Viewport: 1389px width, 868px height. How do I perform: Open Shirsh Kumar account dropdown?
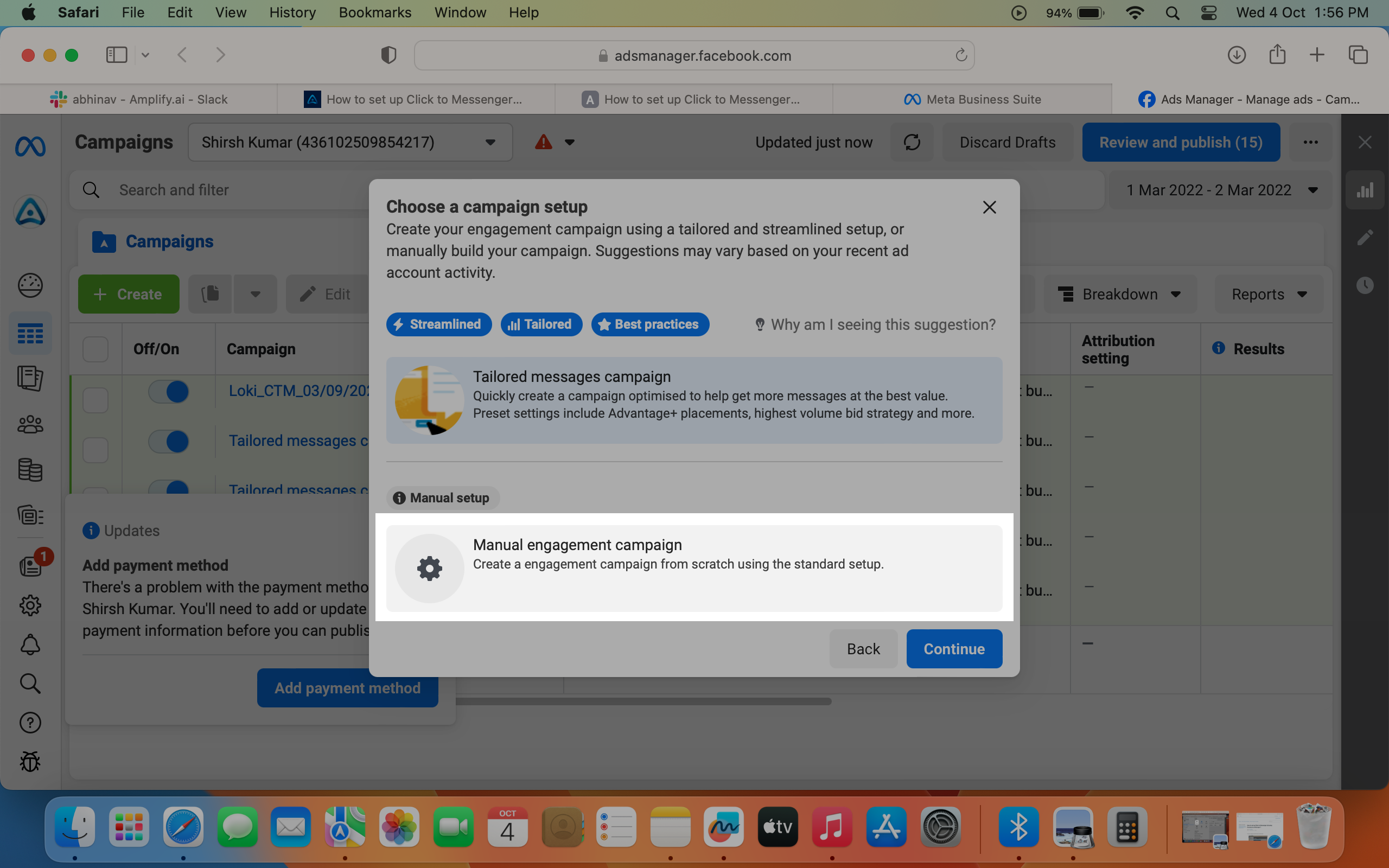(x=350, y=142)
